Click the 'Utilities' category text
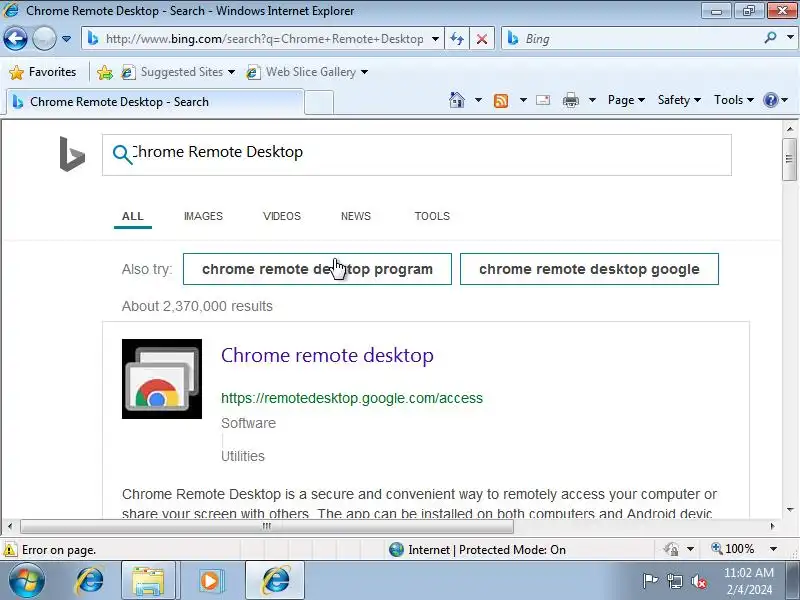Screen dimensions: 800x600 click(x=242, y=456)
